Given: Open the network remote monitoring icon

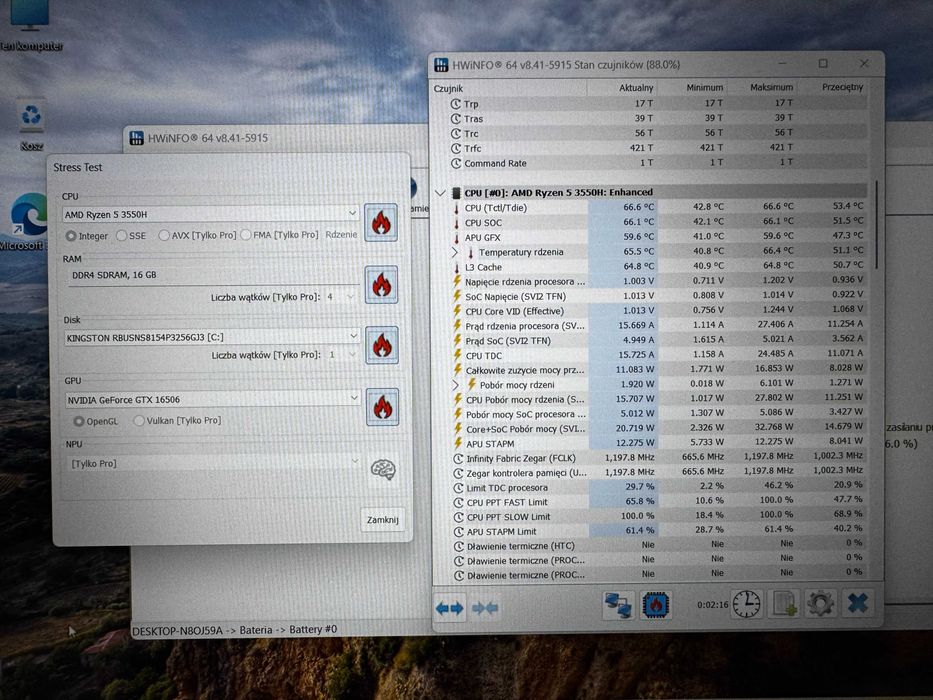Looking at the screenshot, I should [x=618, y=605].
